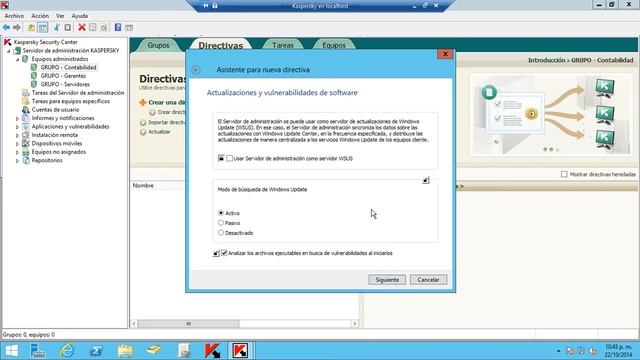Click the Up one level folder icon
This screenshot has height=360, width=640.
pyautogui.click(x=31, y=27)
